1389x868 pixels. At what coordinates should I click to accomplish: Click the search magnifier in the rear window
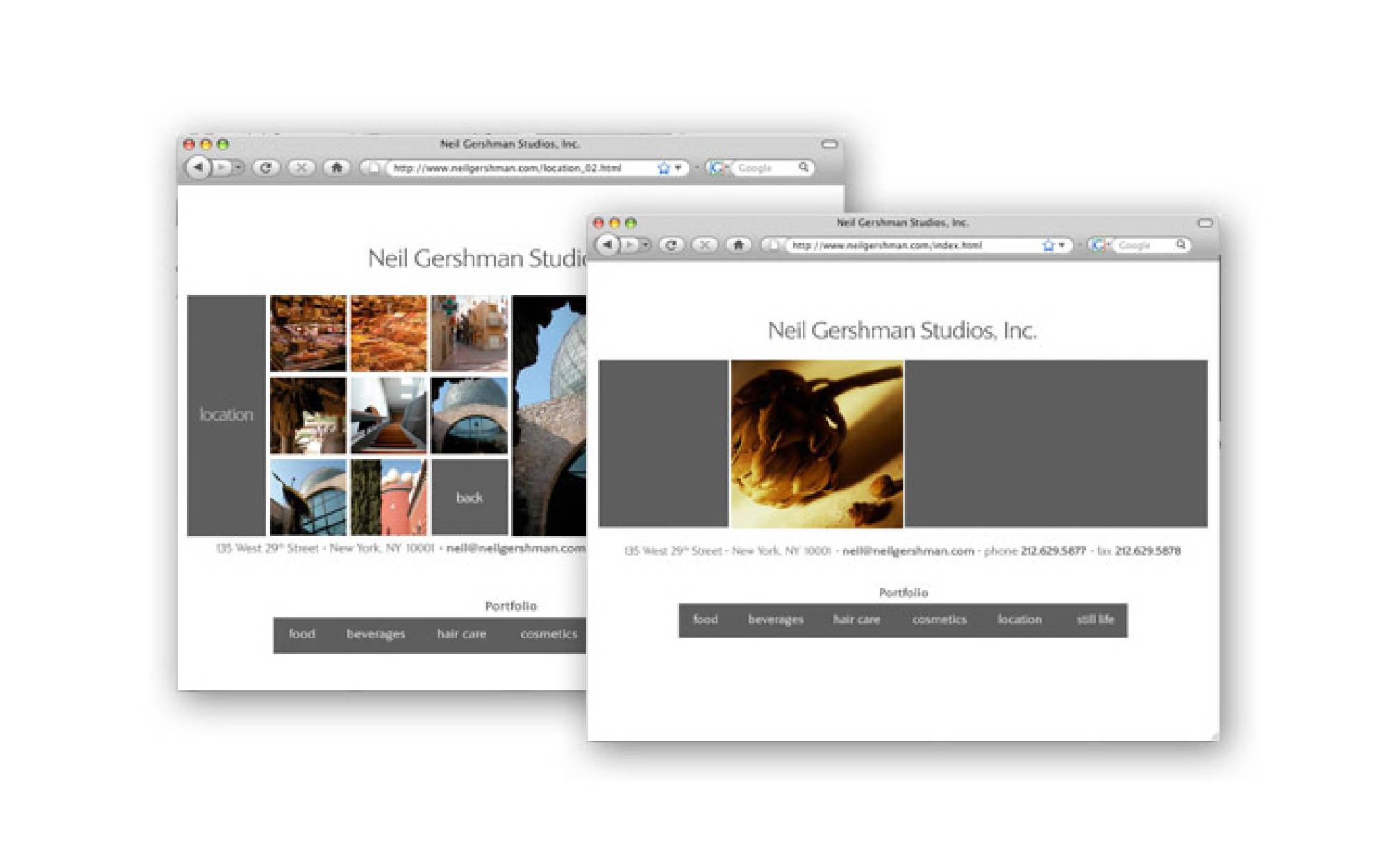click(x=804, y=167)
